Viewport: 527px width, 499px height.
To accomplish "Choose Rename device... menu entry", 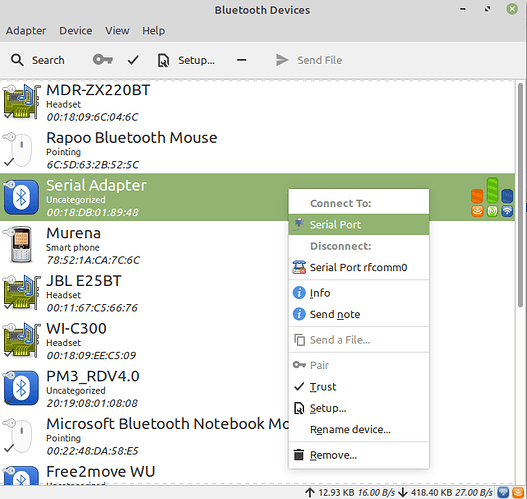I will pos(359,430).
